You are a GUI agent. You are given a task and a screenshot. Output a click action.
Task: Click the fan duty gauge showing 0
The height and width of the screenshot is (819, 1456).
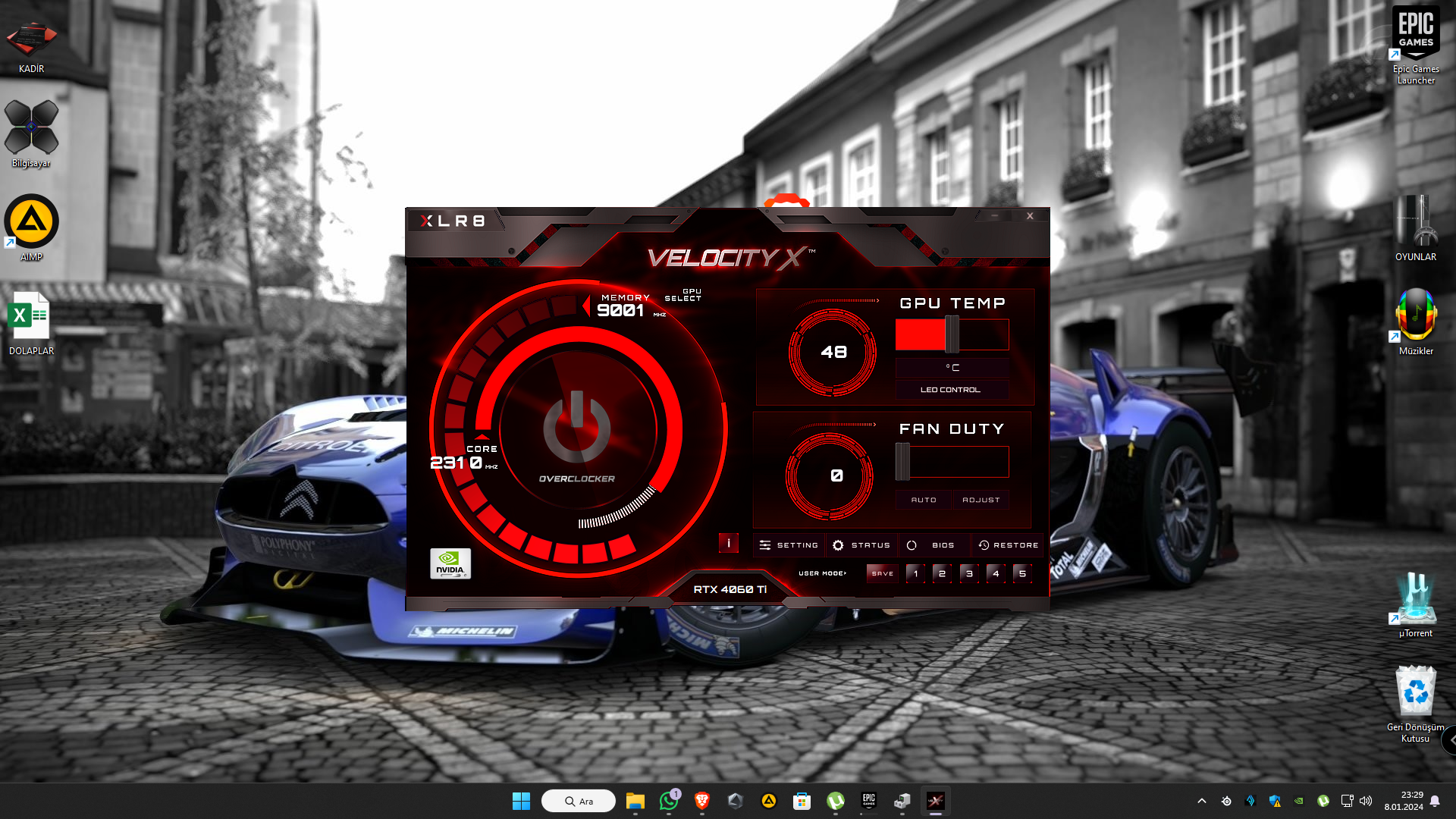pyautogui.click(x=830, y=476)
